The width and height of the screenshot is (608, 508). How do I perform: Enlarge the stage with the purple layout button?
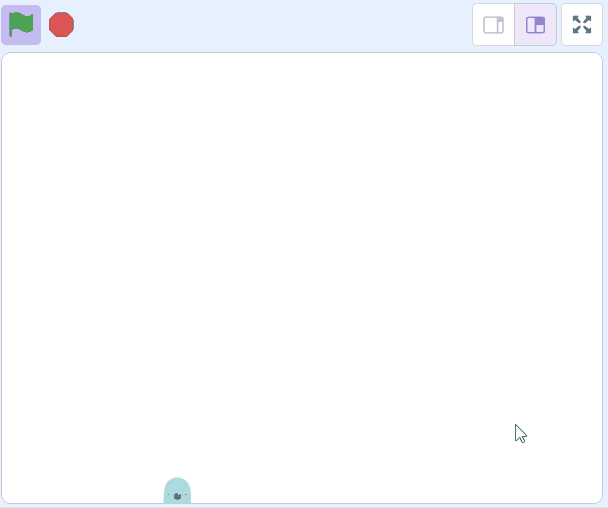(x=535, y=25)
